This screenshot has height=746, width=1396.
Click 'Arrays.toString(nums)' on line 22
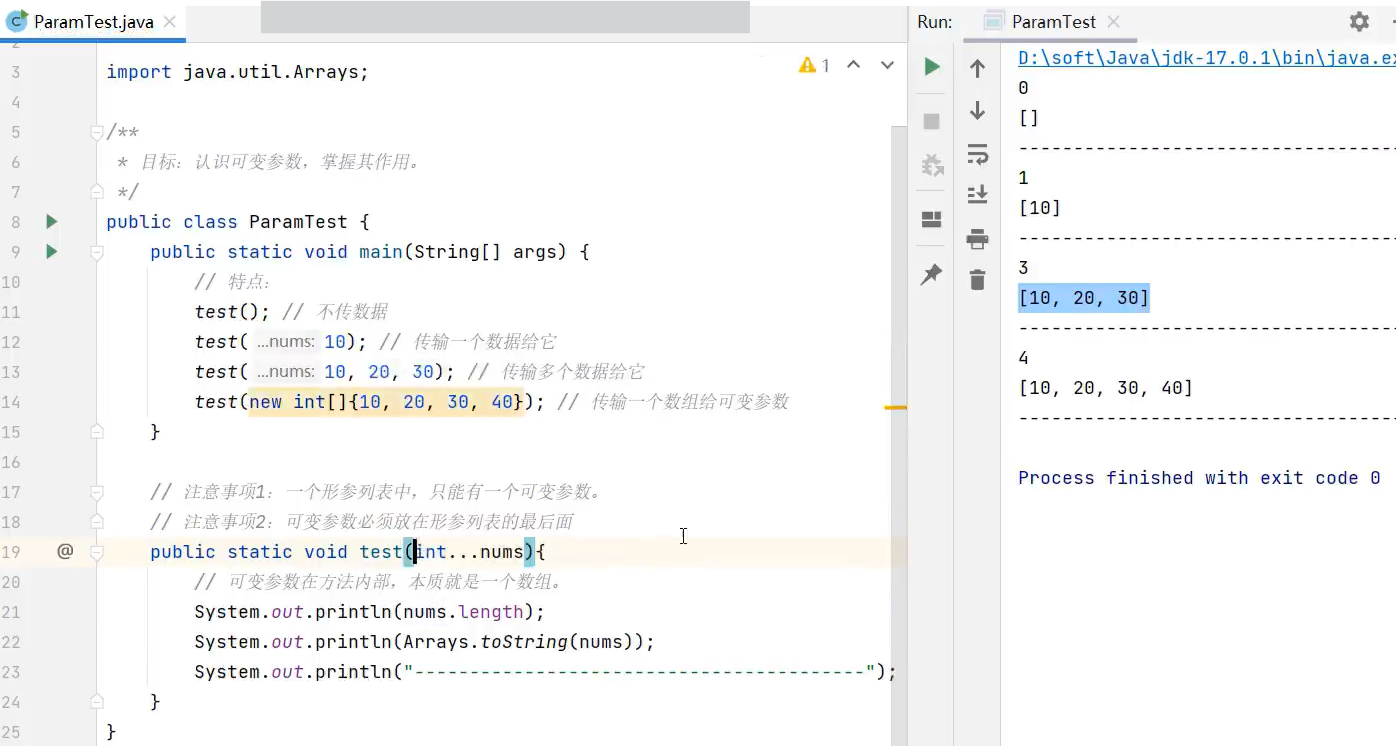[x=518, y=642]
